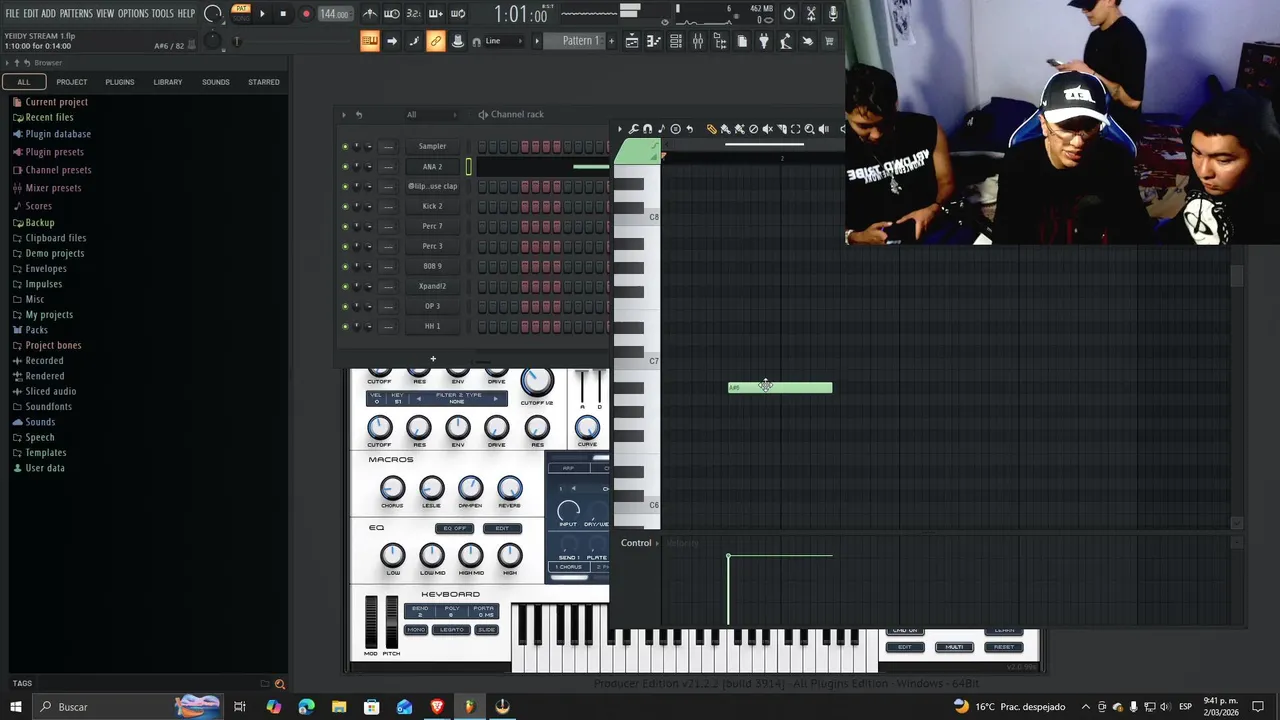Click the MULTI button in synth
Image resolution: width=1280 pixels, height=720 pixels.
(954, 647)
